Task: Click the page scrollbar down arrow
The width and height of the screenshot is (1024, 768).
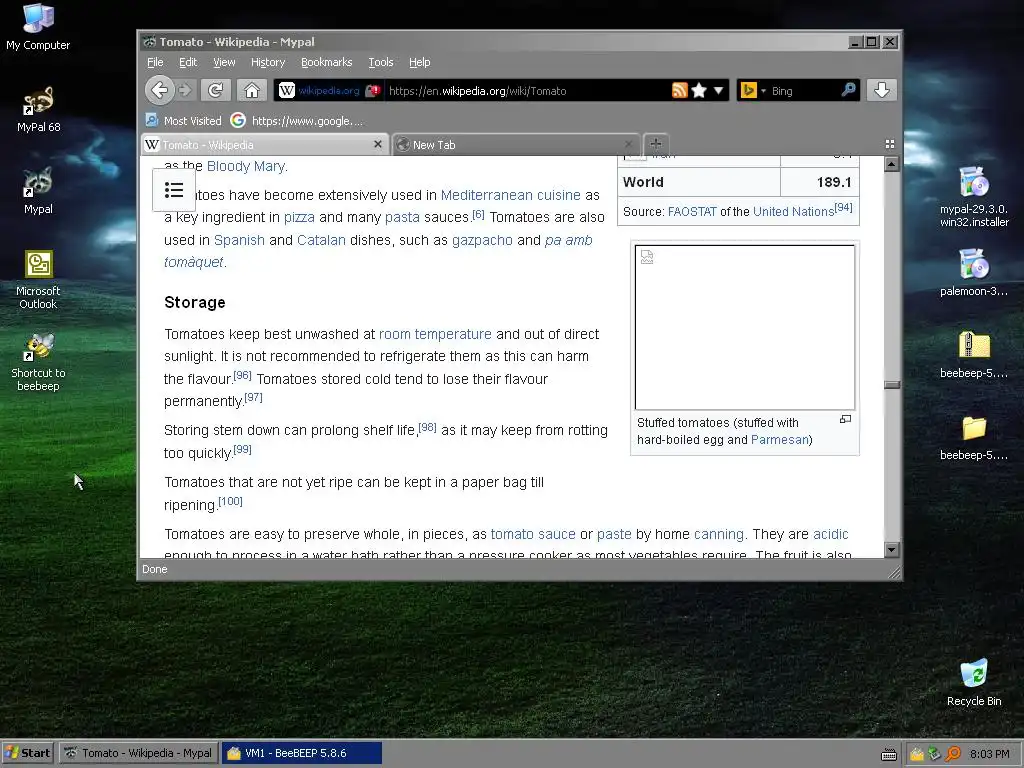Action: click(x=891, y=549)
